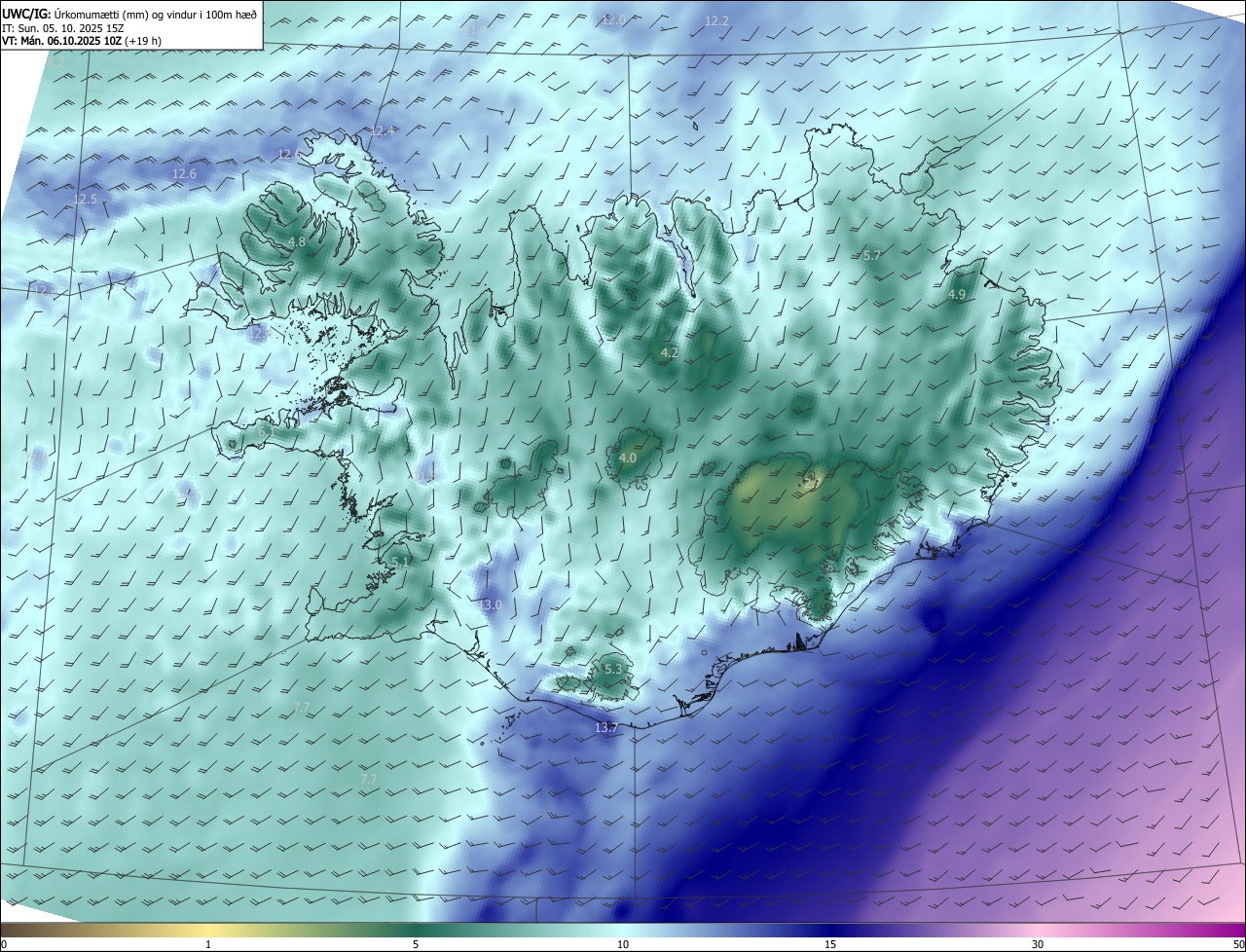
Task: Click the colorbar tick label 1
Action: [208, 944]
